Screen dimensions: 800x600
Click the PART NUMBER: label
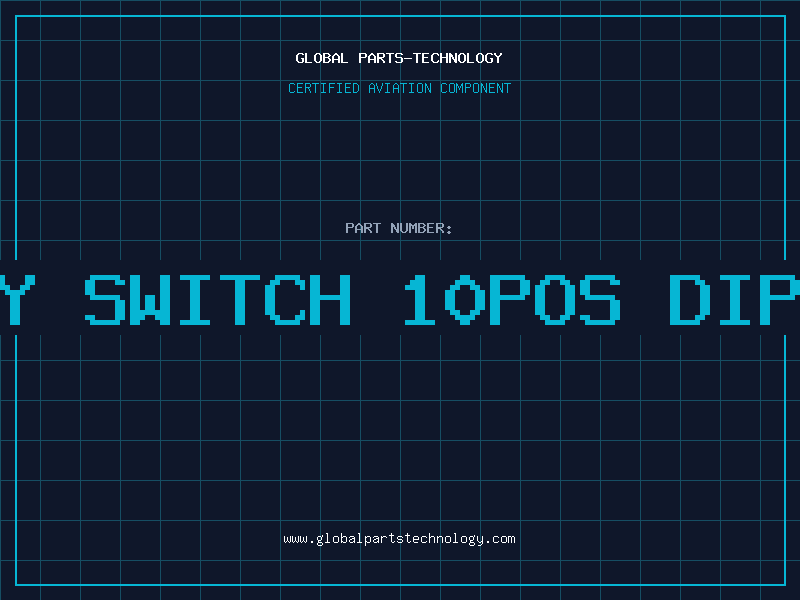tap(399, 228)
